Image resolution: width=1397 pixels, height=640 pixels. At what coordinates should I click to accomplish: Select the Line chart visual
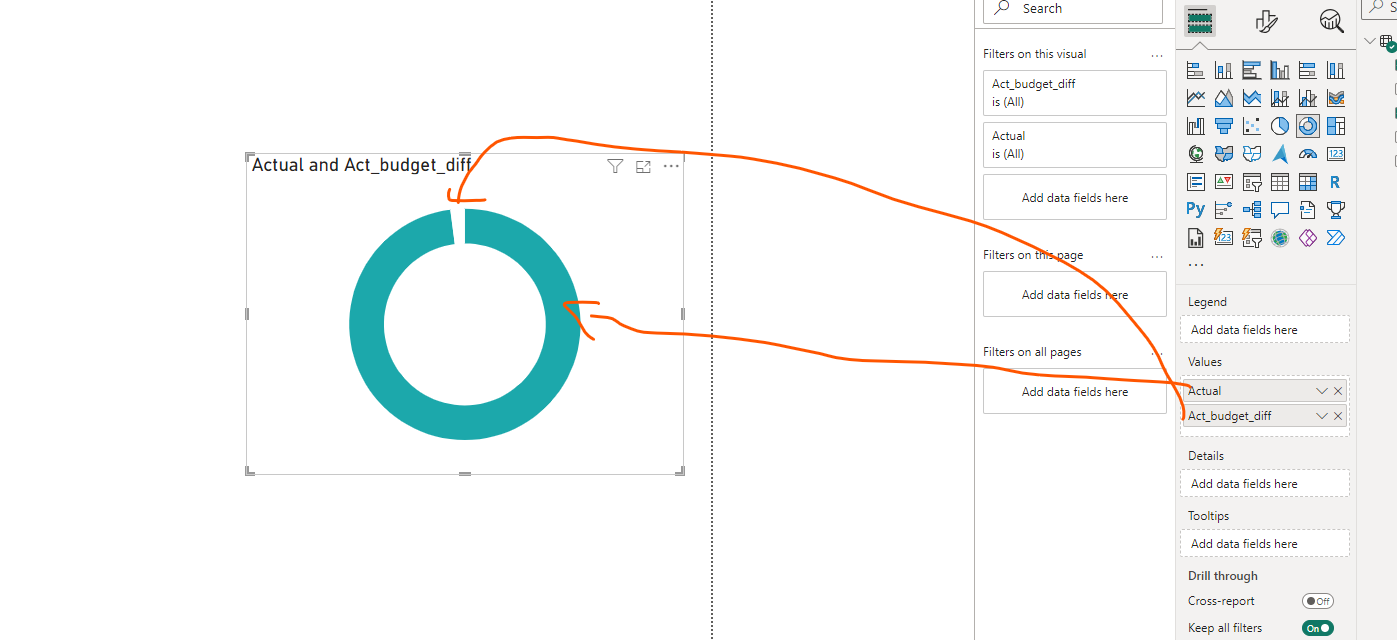1195,98
